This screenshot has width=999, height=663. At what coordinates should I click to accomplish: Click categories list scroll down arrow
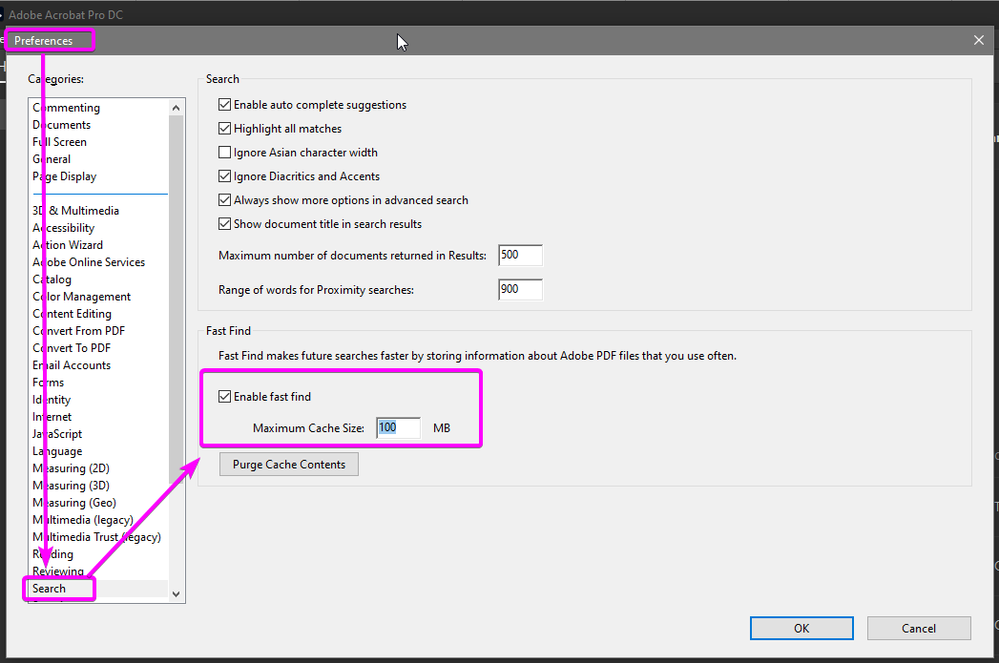click(x=176, y=594)
